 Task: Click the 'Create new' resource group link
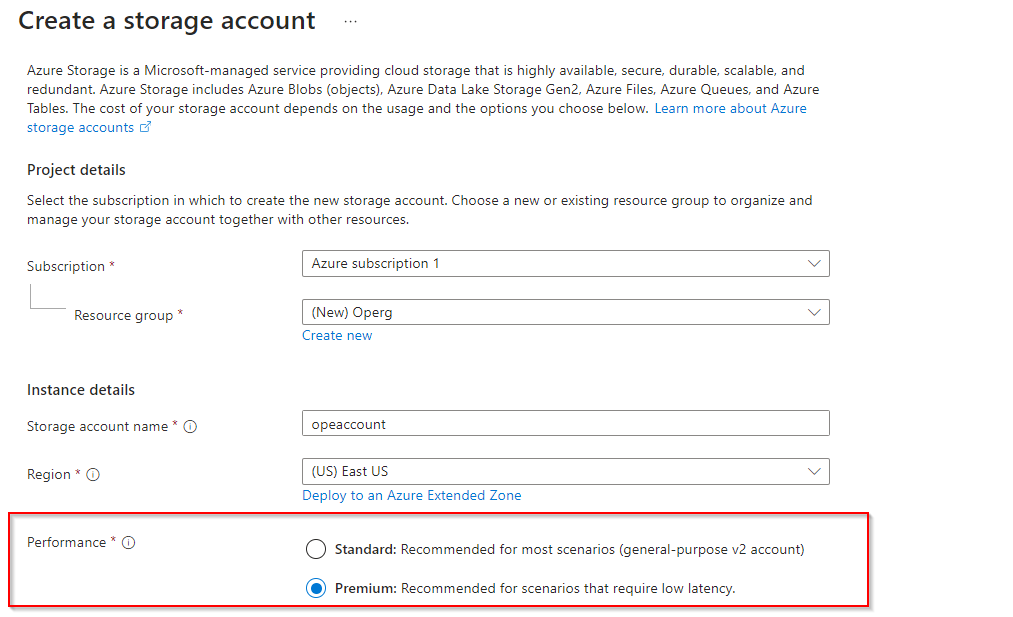337,336
